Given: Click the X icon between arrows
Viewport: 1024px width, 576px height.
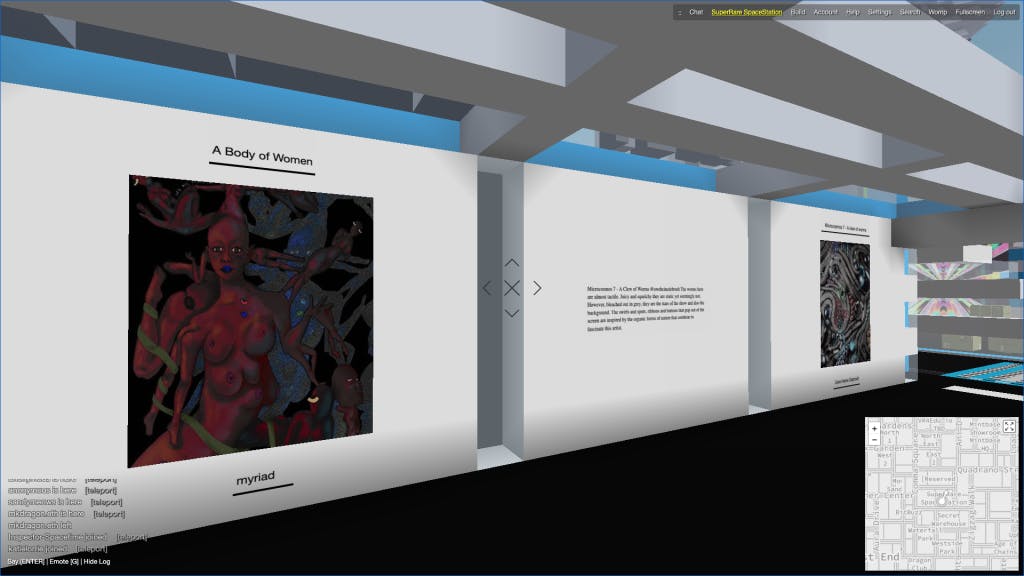Looking at the screenshot, I should pos(512,288).
